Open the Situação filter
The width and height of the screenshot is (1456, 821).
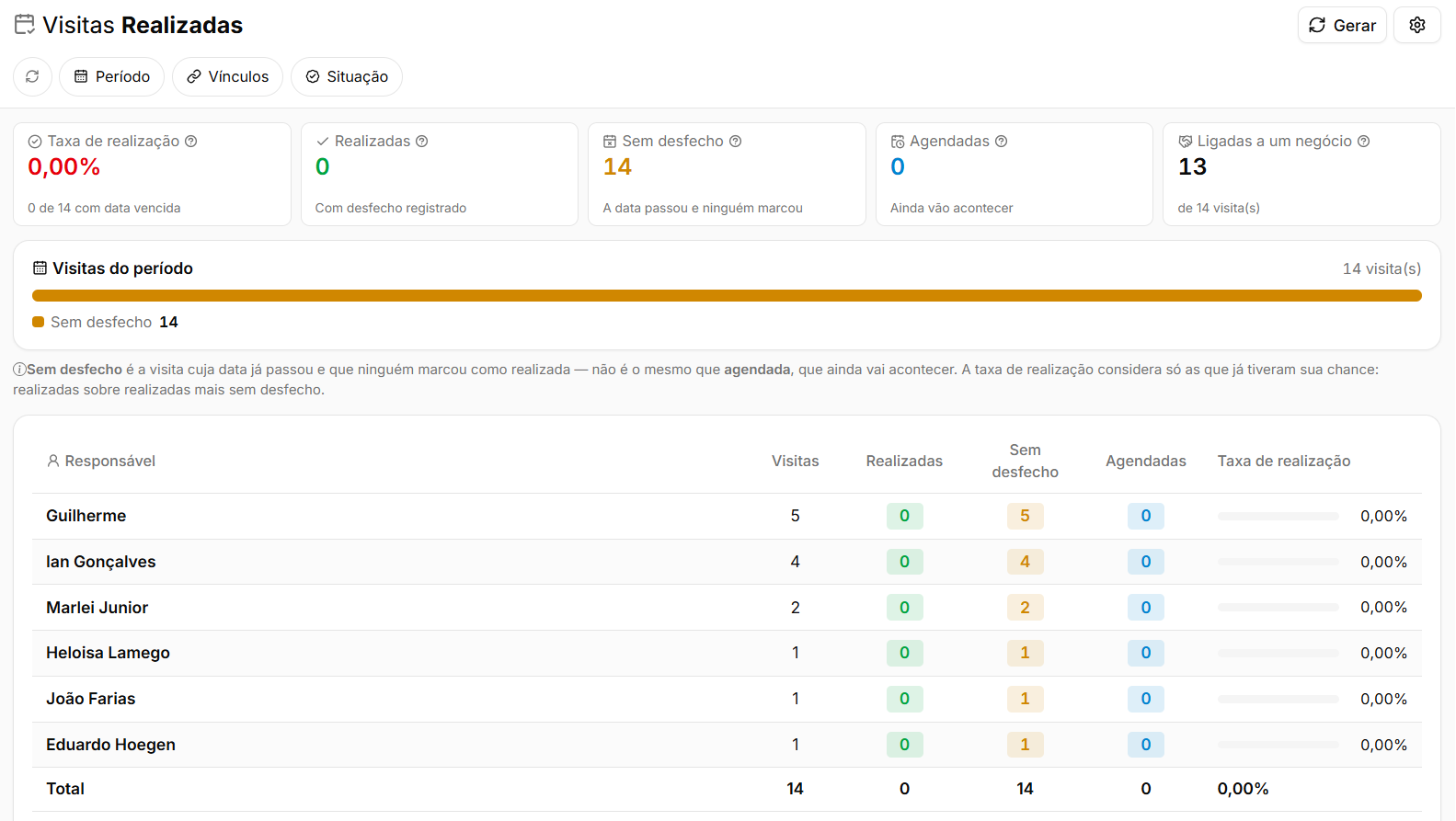(x=347, y=76)
